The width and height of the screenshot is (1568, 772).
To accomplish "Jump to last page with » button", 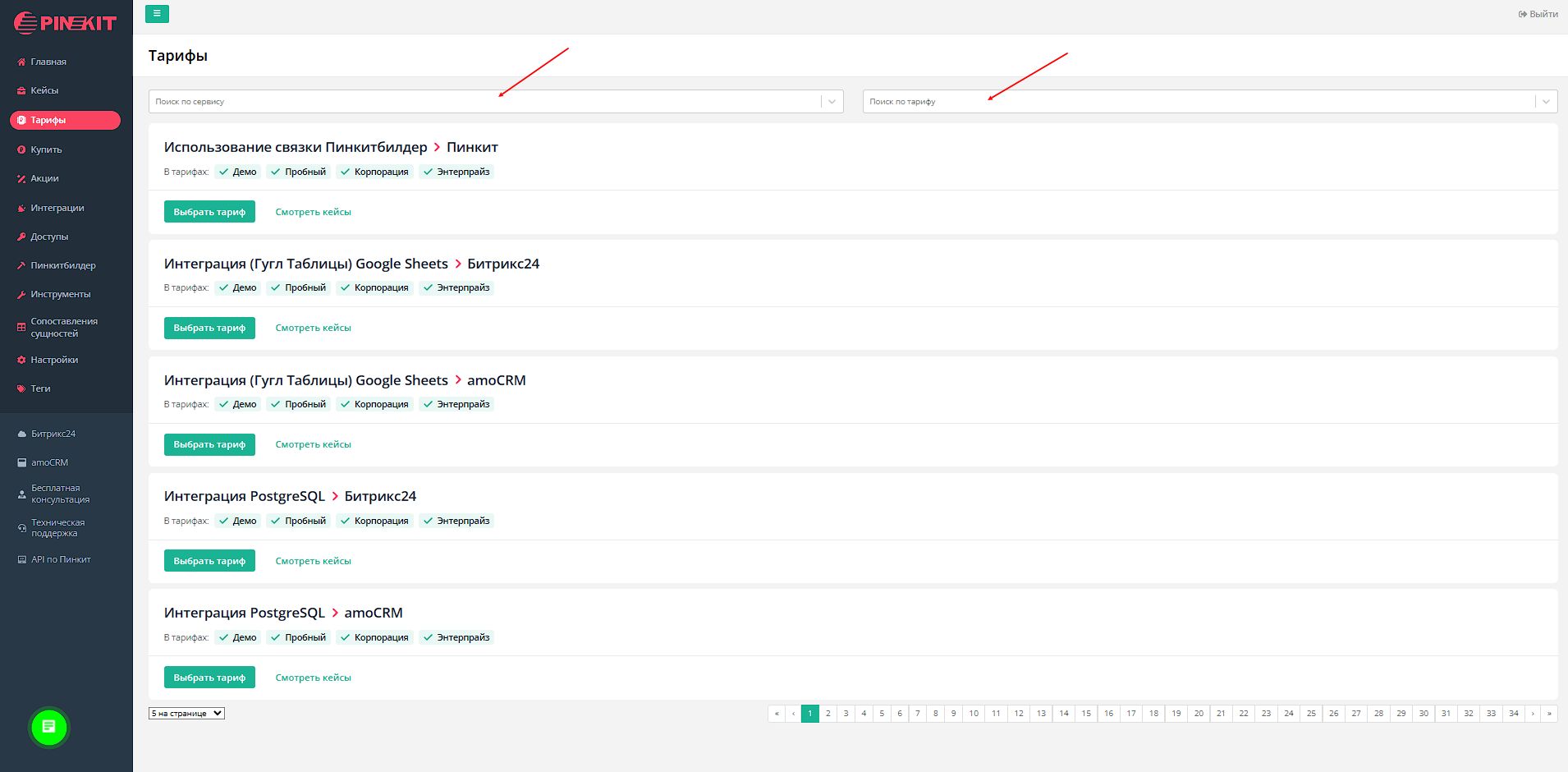I will point(1549,714).
